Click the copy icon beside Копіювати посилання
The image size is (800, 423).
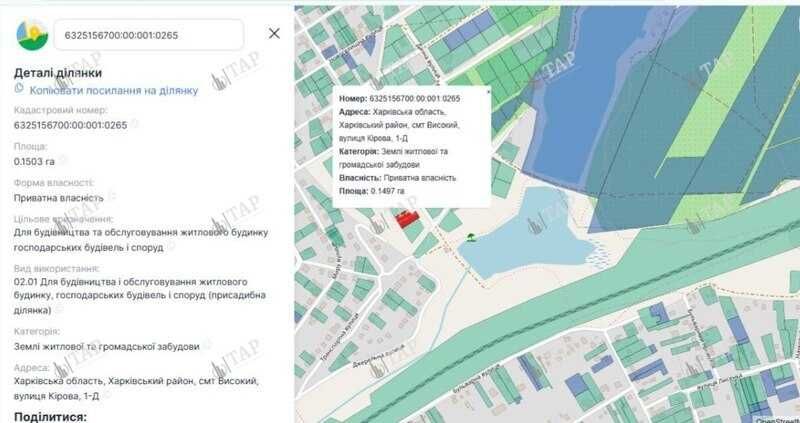(x=19, y=88)
